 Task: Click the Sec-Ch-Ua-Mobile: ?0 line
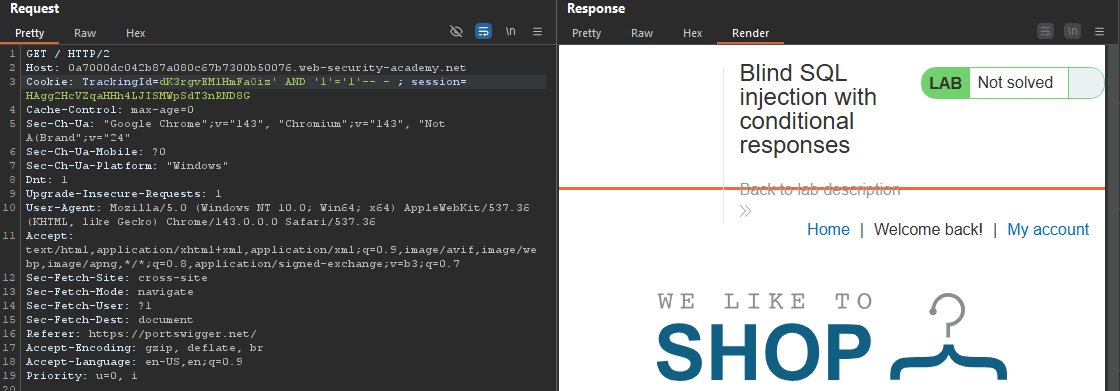(x=96, y=152)
